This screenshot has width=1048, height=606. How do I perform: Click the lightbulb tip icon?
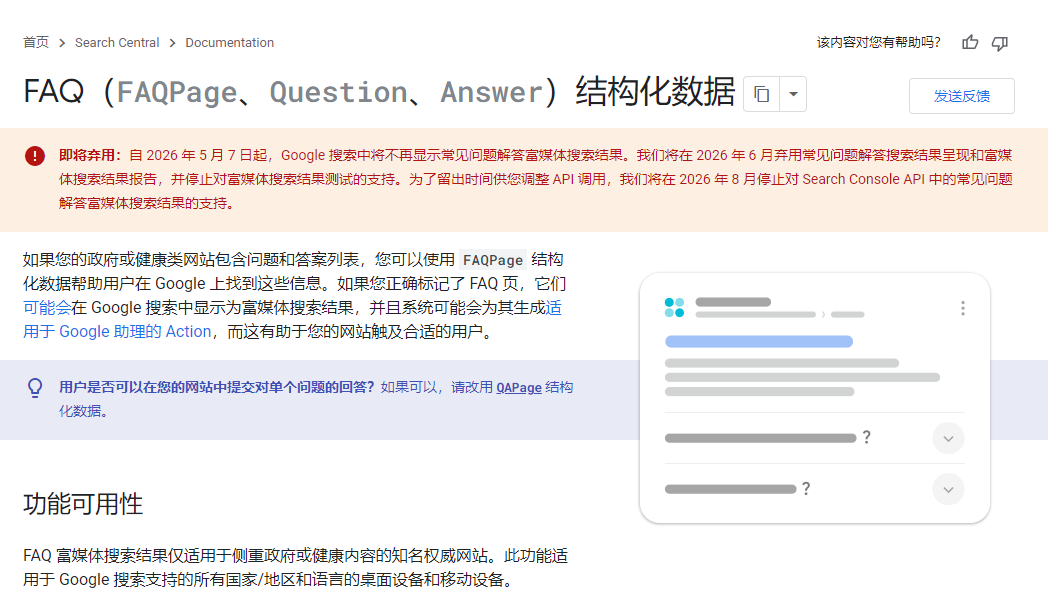coord(35,388)
